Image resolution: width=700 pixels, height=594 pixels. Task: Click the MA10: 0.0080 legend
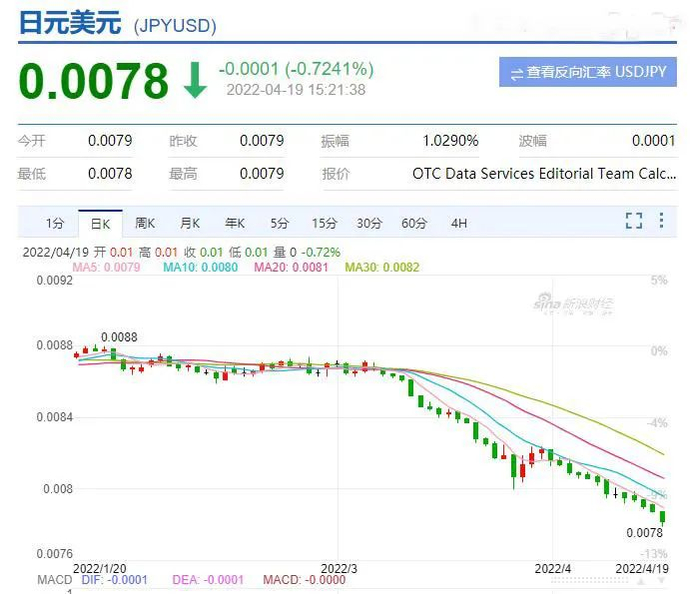pos(200,267)
